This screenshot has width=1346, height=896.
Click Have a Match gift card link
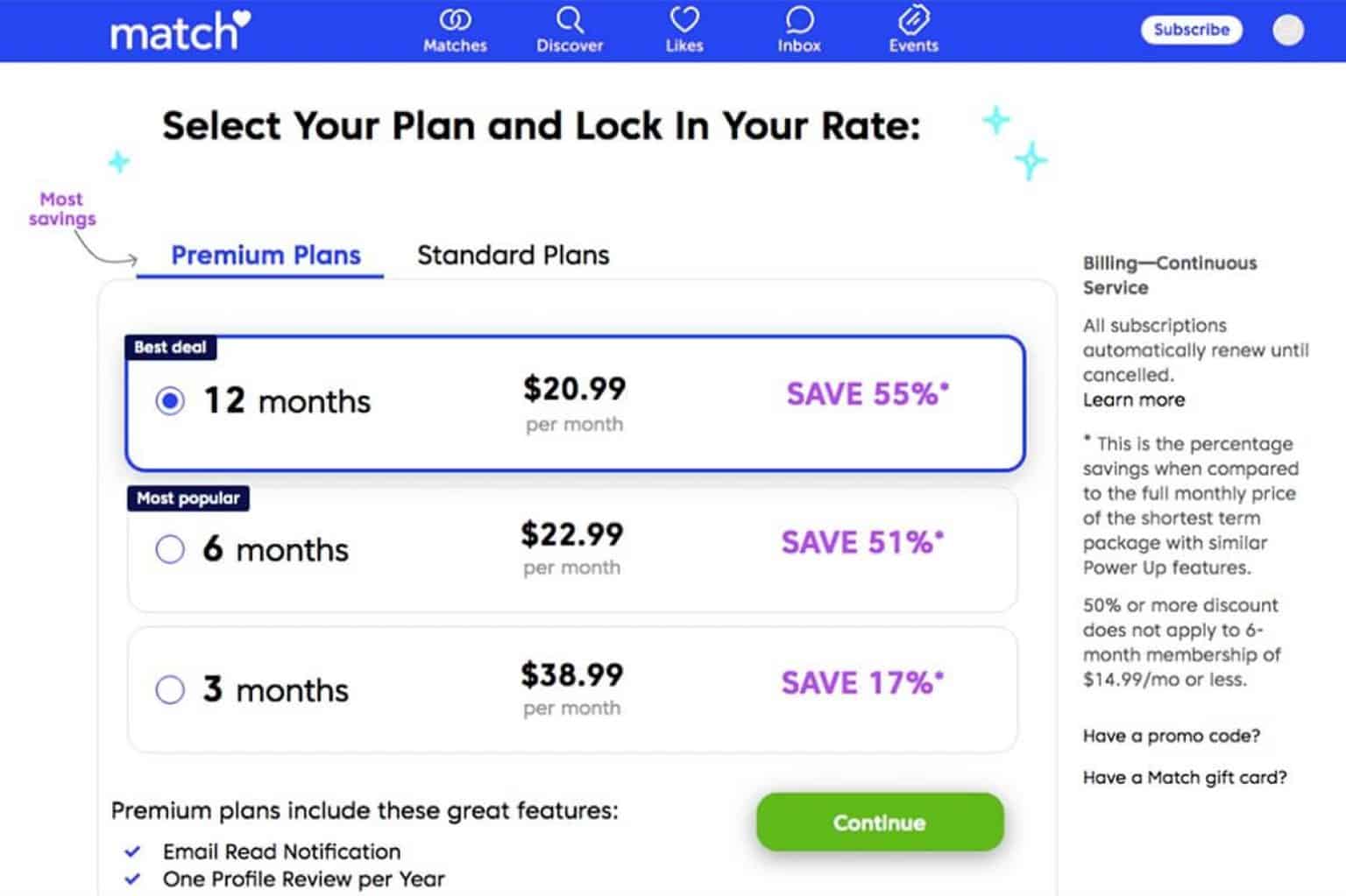(x=1184, y=778)
